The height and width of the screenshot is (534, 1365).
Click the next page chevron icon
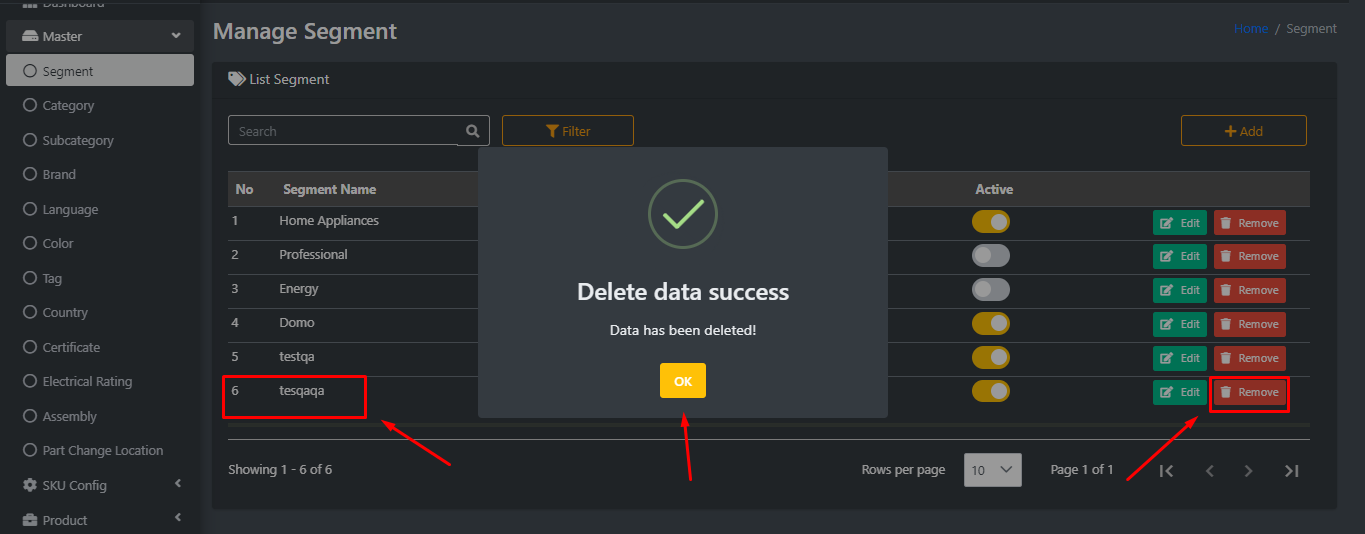tap(1248, 470)
